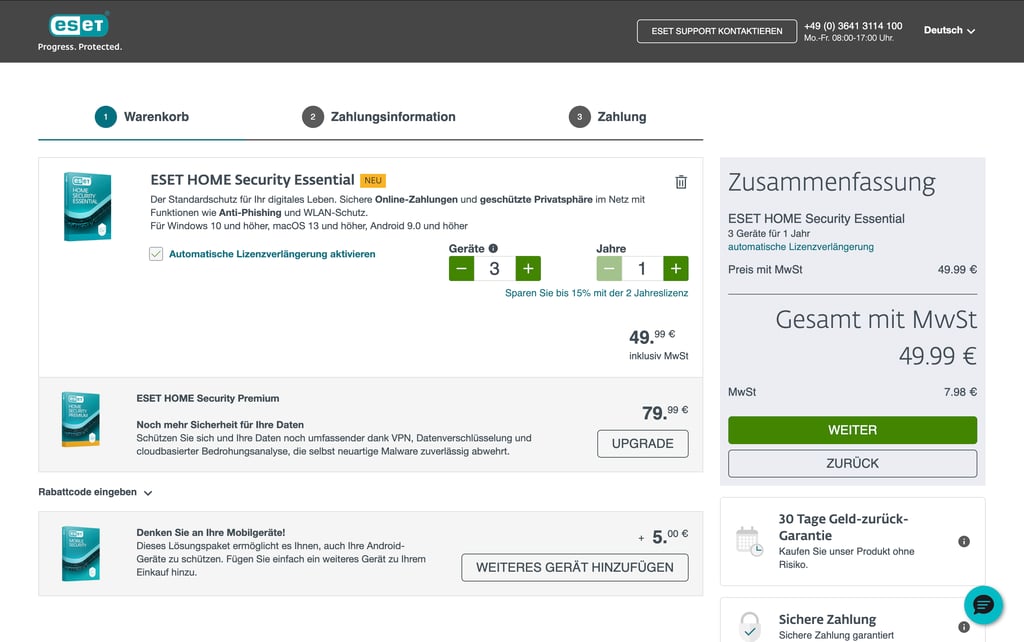The height and width of the screenshot is (642, 1024).
Task: Click the calendar icon of money-back guarantee
Action: [x=749, y=541]
